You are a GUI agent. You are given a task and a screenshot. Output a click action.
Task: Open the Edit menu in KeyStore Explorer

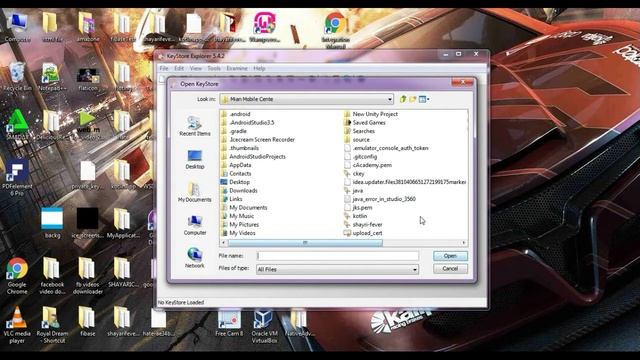179,68
